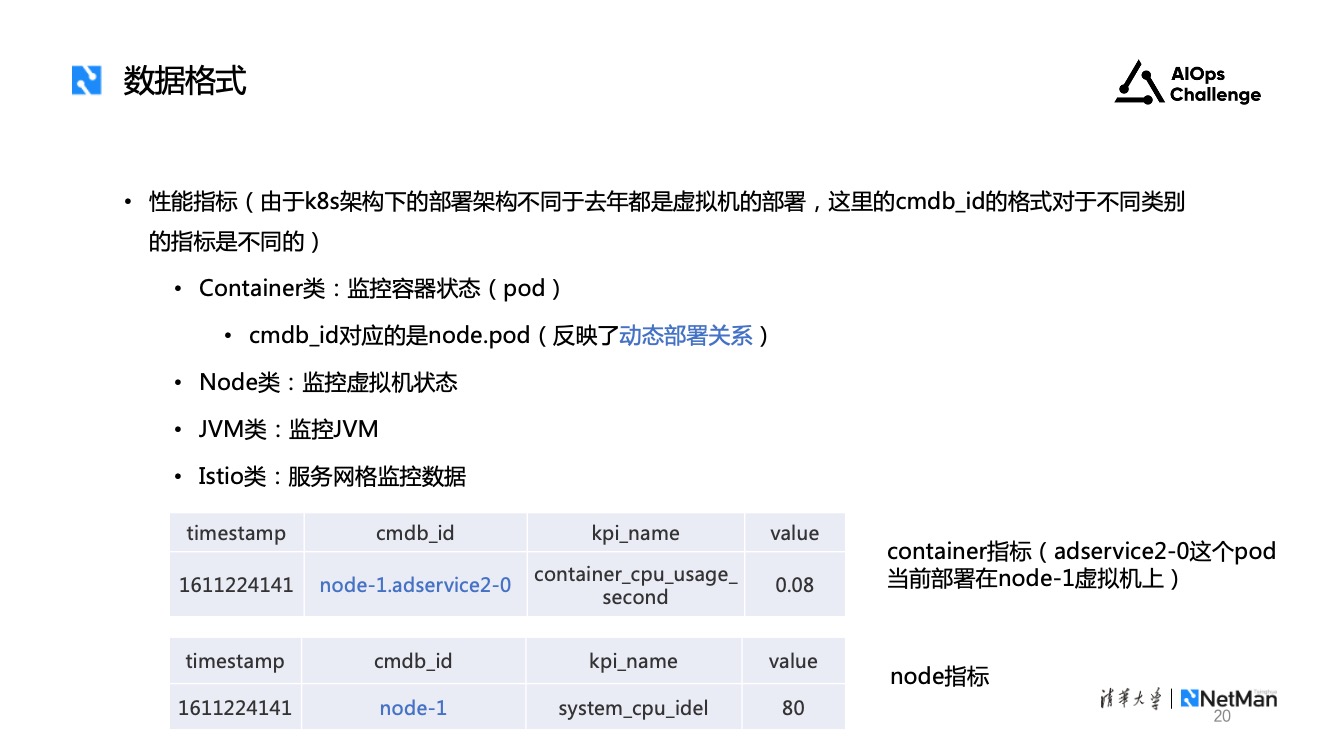
Task: Click the AIOps Challenge logo icon
Action: 1138,83
